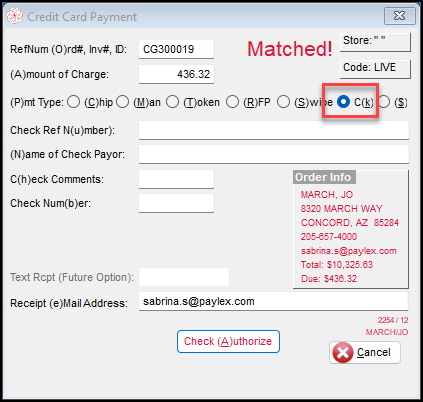This screenshot has height=402, width=423.
Task: Choose the (R)FP payment option
Action: tap(232, 102)
